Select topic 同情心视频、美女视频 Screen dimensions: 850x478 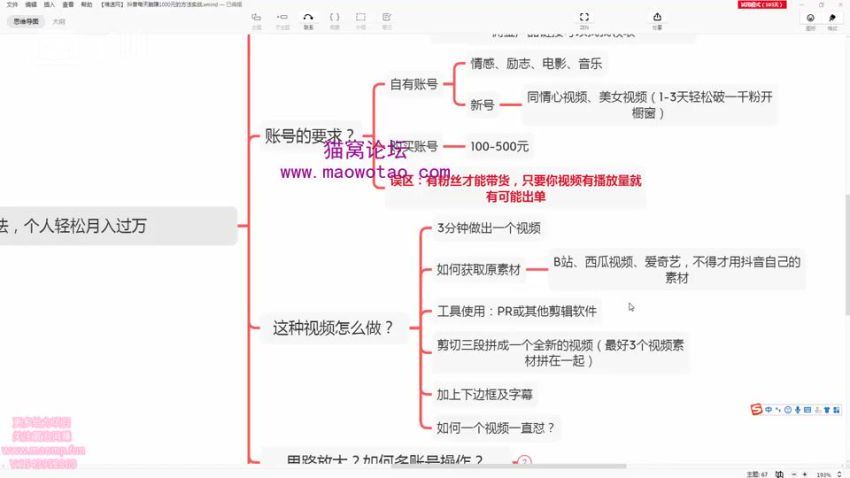coord(649,105)
